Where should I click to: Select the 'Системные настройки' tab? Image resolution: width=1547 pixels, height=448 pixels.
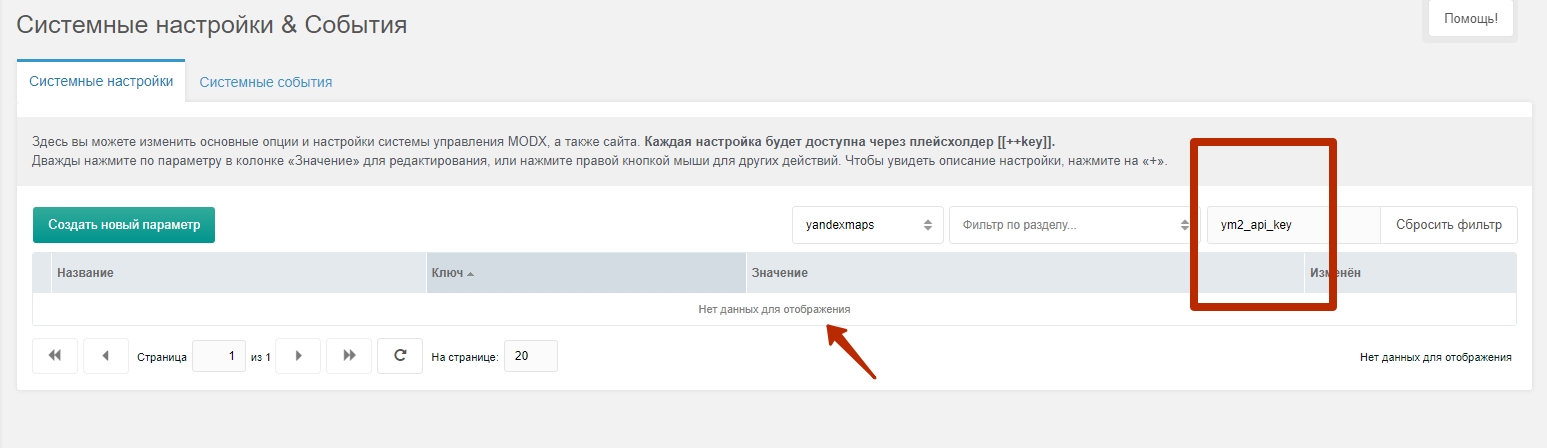[101, 81]
